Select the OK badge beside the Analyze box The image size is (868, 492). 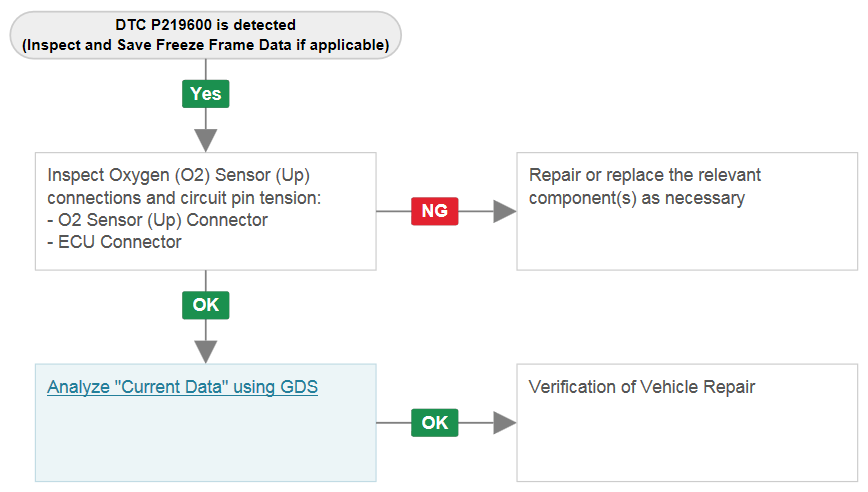pyautogui.click(x=435, y=423)
